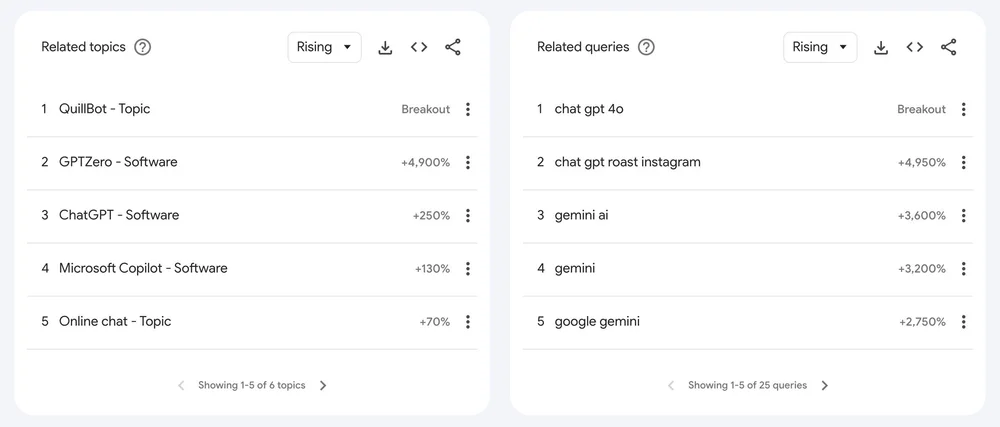Open help for Related topics
The height and width of the screenshot is (427, 1000).
pyautogui.click(x=143, y=47)
